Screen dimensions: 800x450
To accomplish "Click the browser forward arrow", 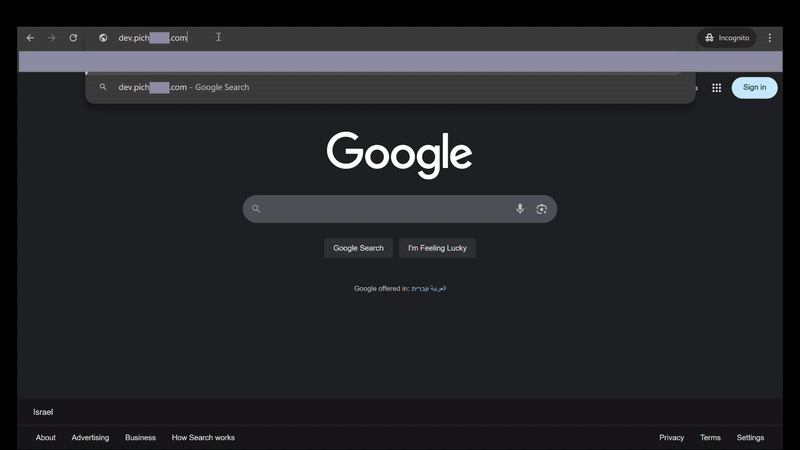I will tap(52, 38).
